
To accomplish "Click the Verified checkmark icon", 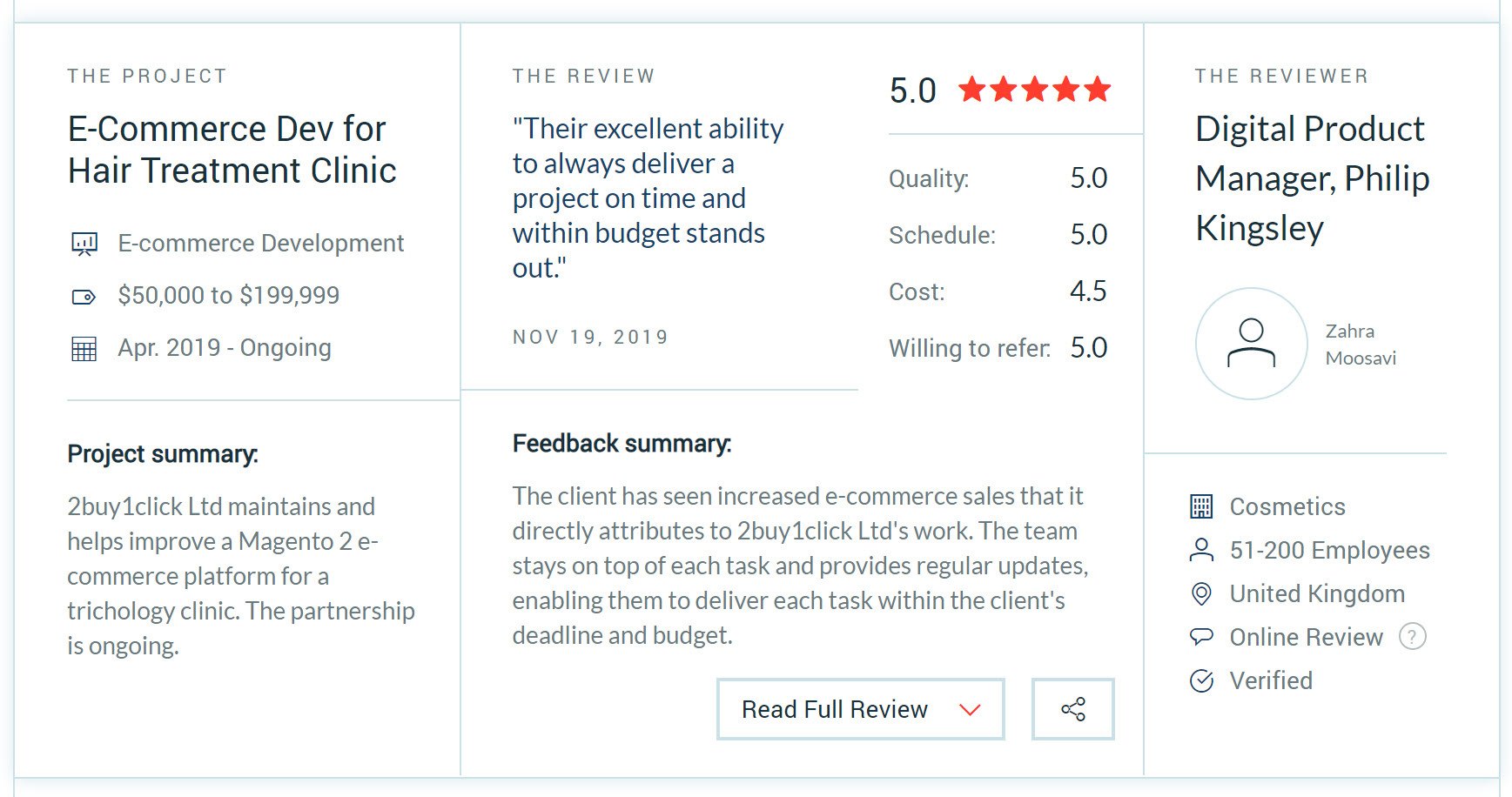I will [1201, 680].
